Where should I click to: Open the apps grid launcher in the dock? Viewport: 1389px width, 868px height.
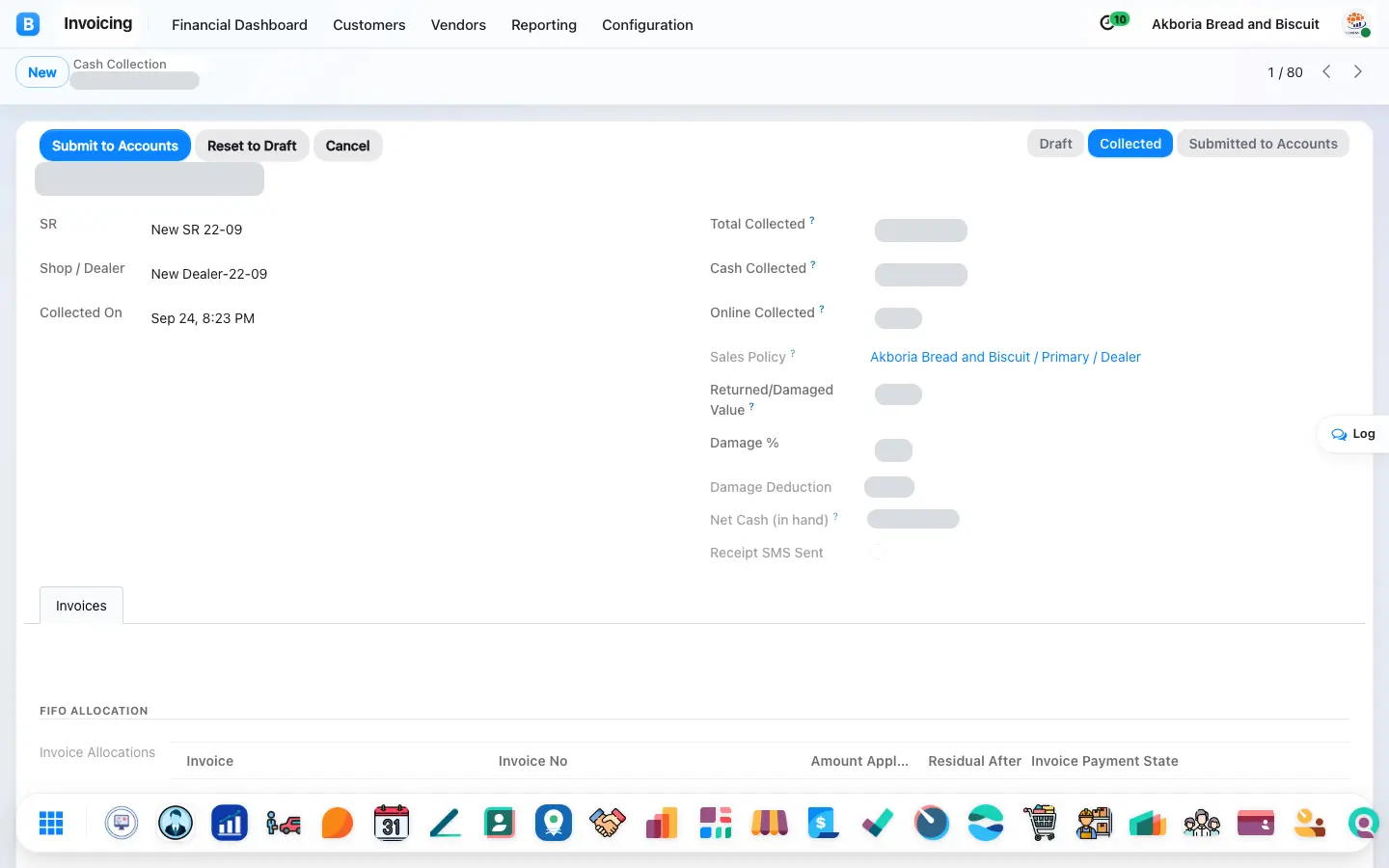click(51, 823)
